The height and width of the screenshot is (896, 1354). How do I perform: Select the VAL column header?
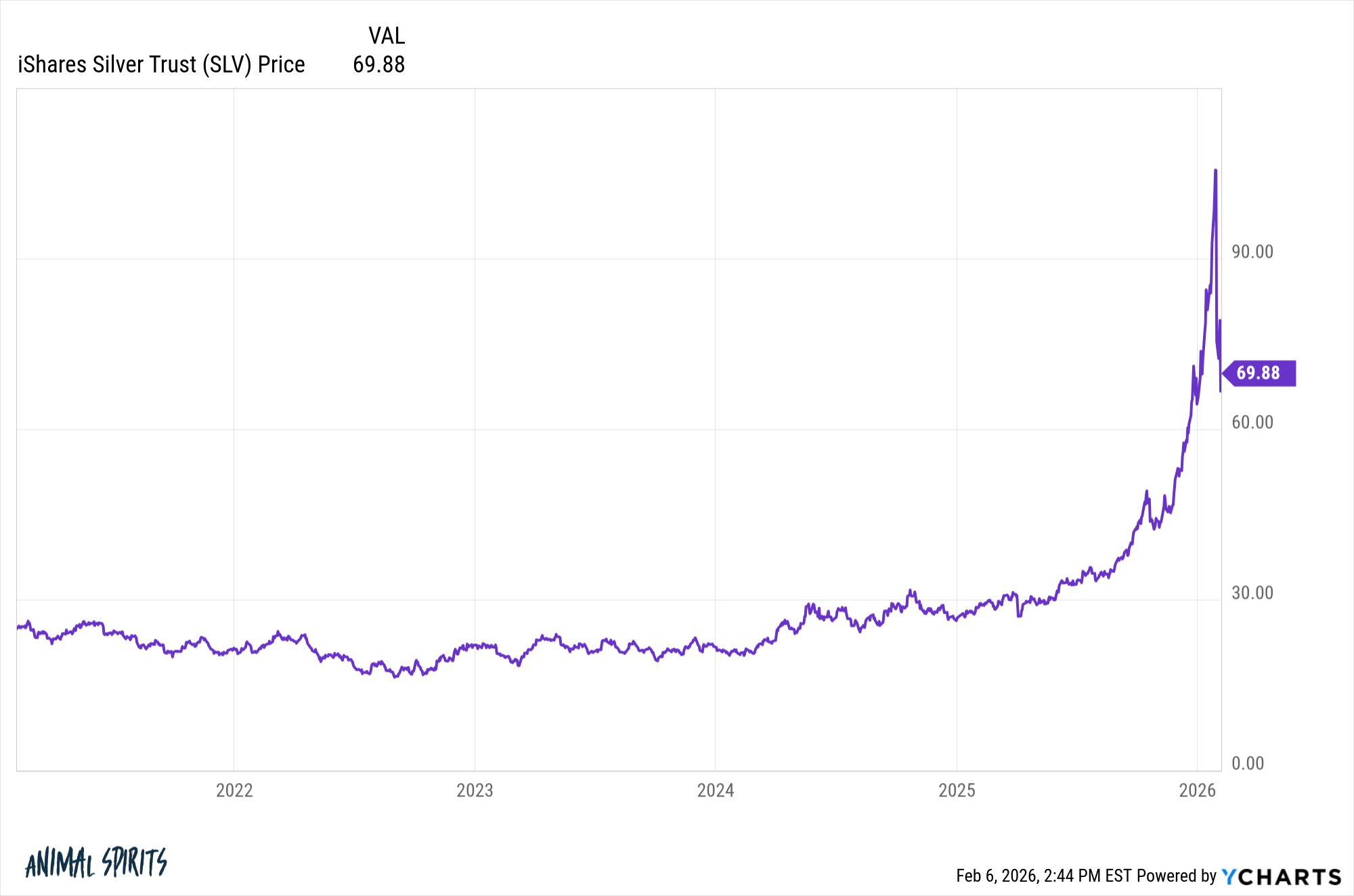tap(387, 36)
